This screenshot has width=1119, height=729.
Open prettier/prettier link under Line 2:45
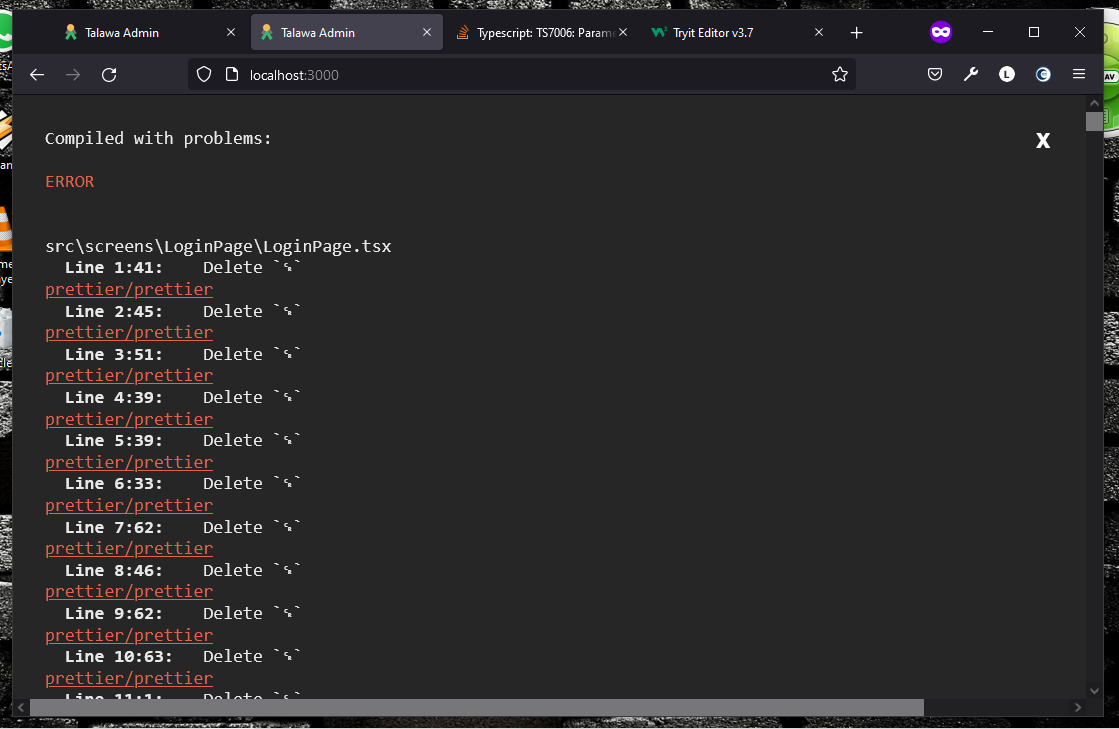pyautogui.click(x=129, y=332)
